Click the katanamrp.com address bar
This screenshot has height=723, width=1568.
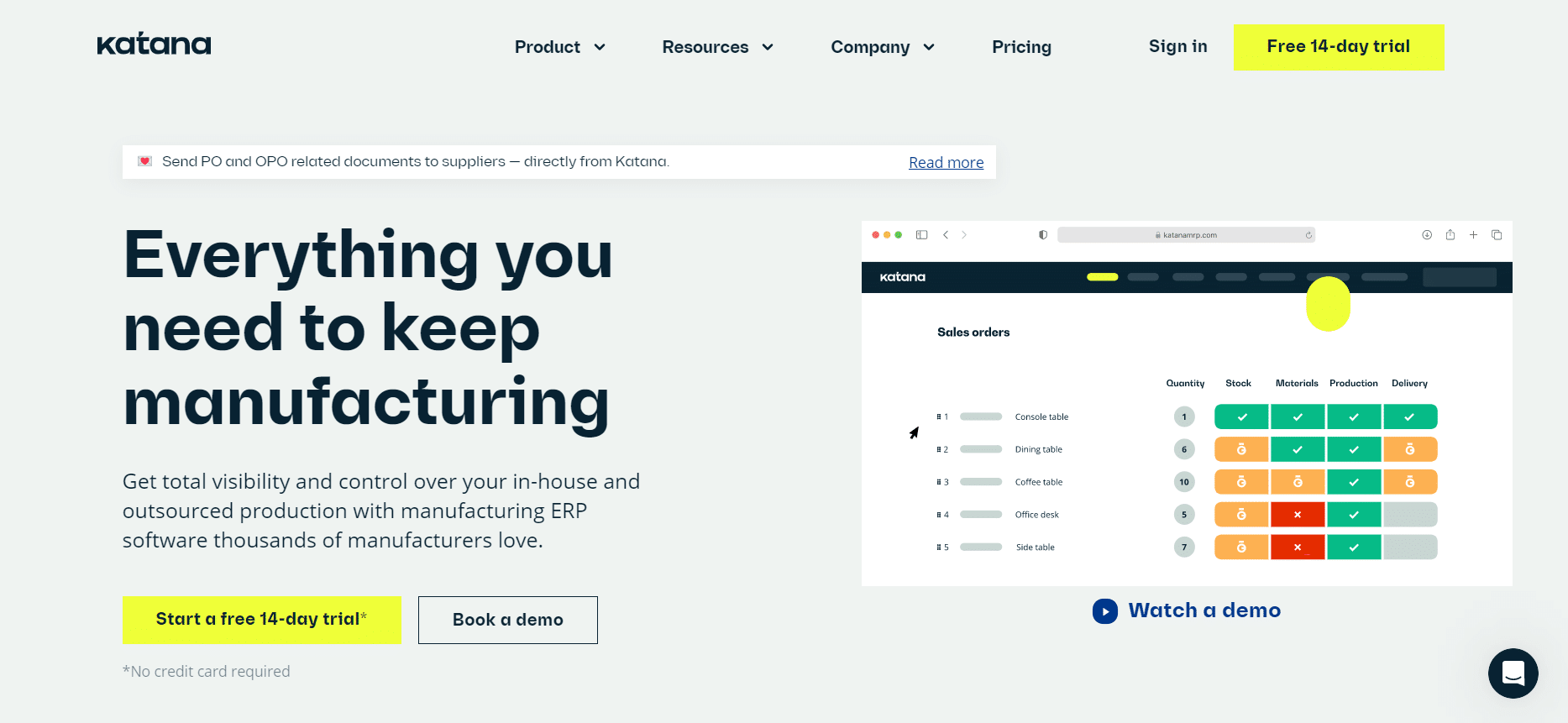tap(1186, 235)
